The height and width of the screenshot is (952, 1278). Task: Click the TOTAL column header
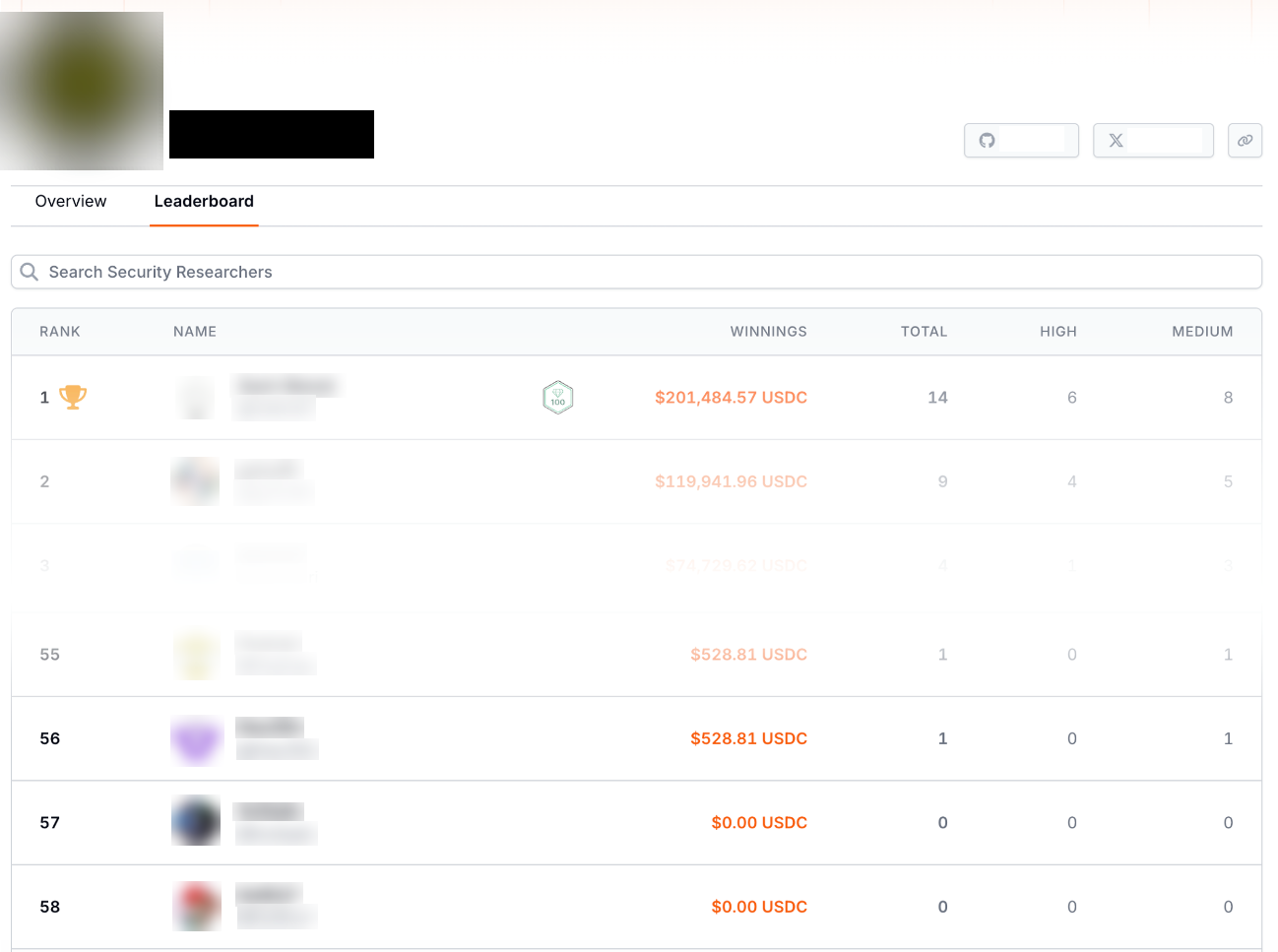(924, 332)
